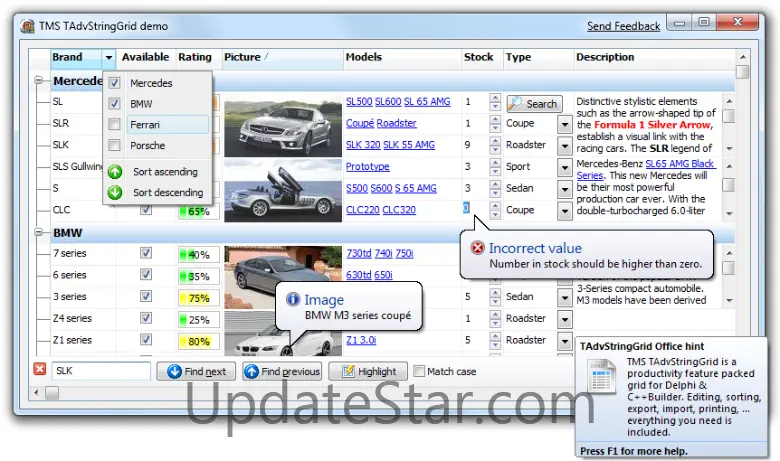Open the Brand column filter dropdown
Viewport: 780px width, 461px height.
[x=109, y=58]
